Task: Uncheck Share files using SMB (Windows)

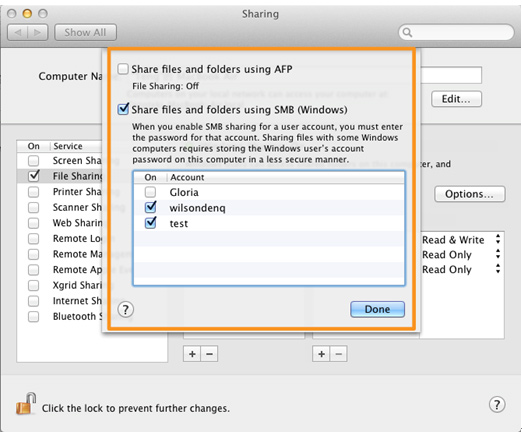Action: [x=123, y=109]
